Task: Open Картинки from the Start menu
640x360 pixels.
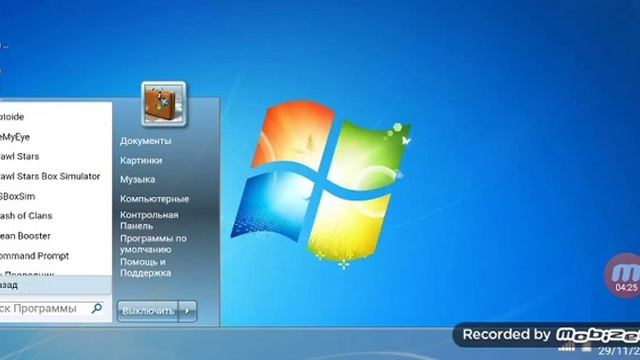Action: click(141, 160)
